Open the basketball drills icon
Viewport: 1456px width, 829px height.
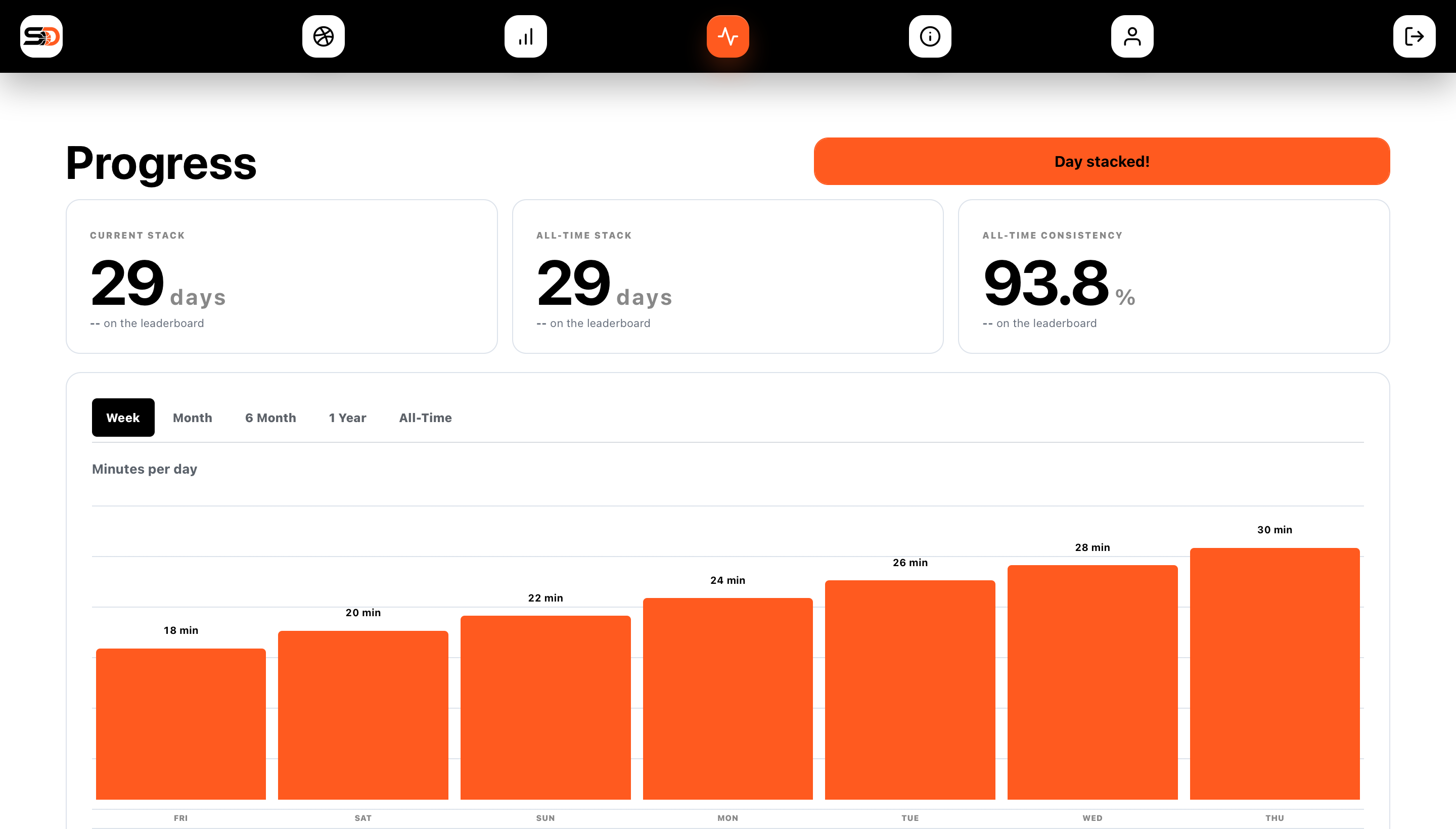pos(324,36)
